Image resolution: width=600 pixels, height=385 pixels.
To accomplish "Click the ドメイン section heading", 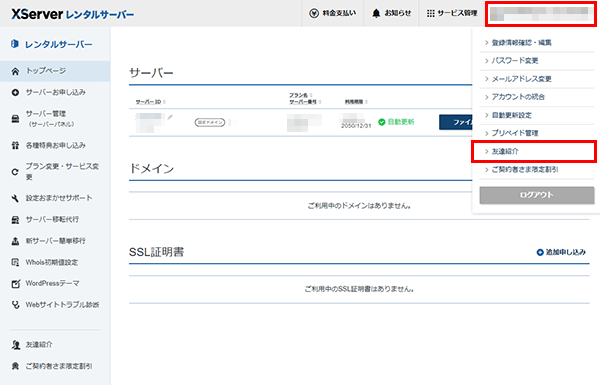I will (x=152, y=169).
